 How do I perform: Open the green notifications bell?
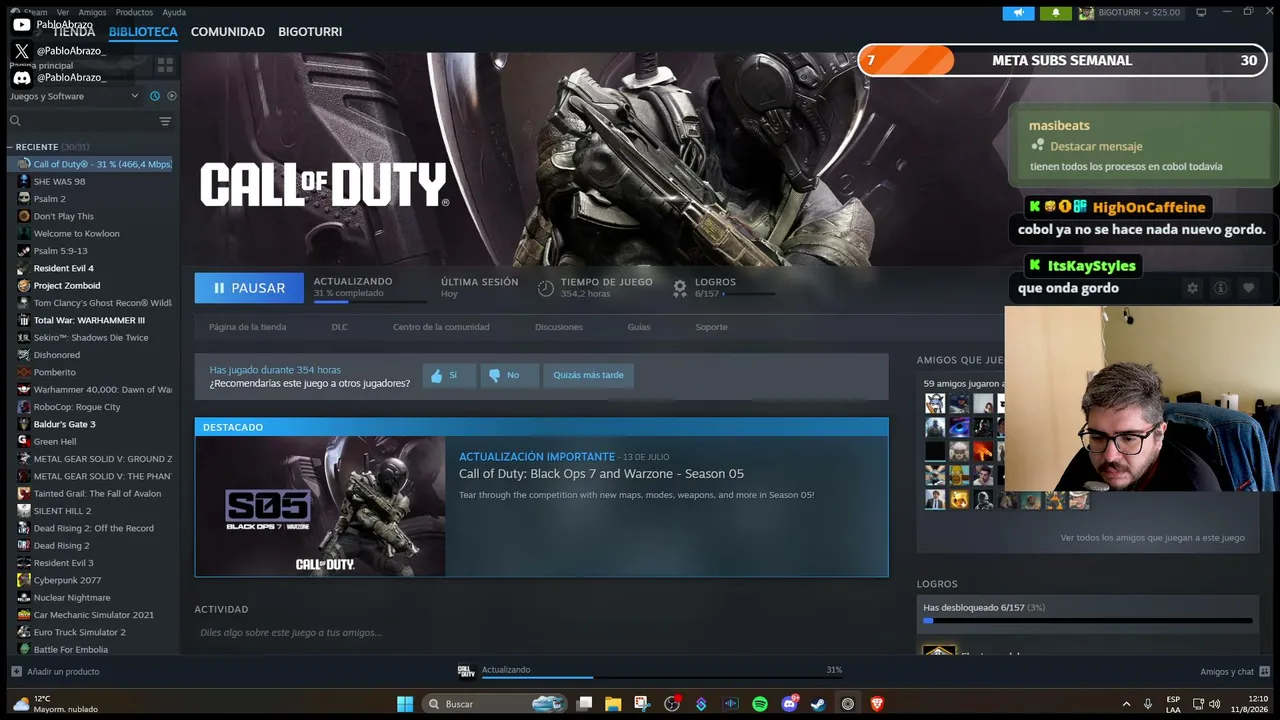tap(1055, 12)
